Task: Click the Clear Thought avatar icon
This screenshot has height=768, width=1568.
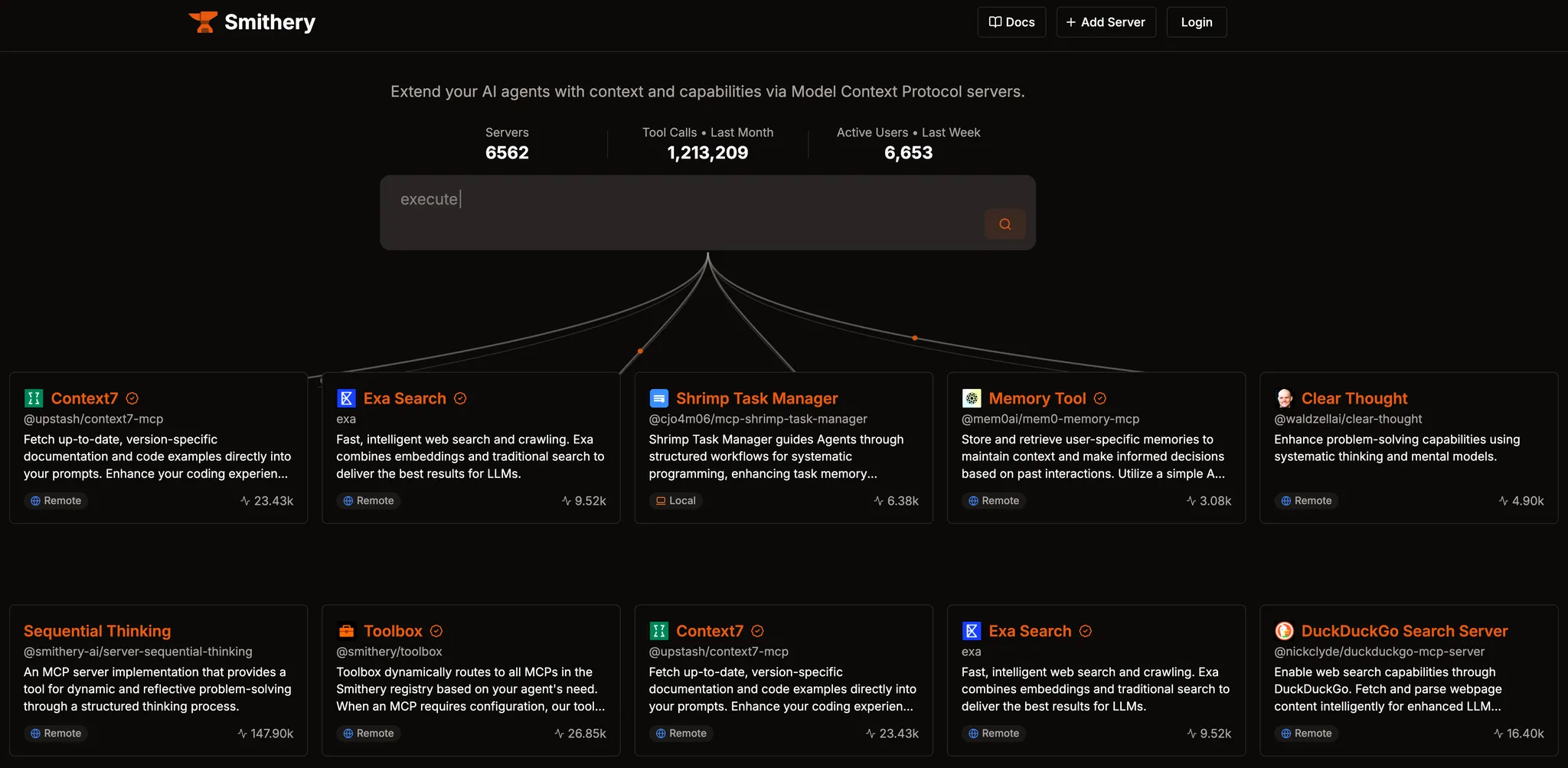Action: pos(1284,398)
